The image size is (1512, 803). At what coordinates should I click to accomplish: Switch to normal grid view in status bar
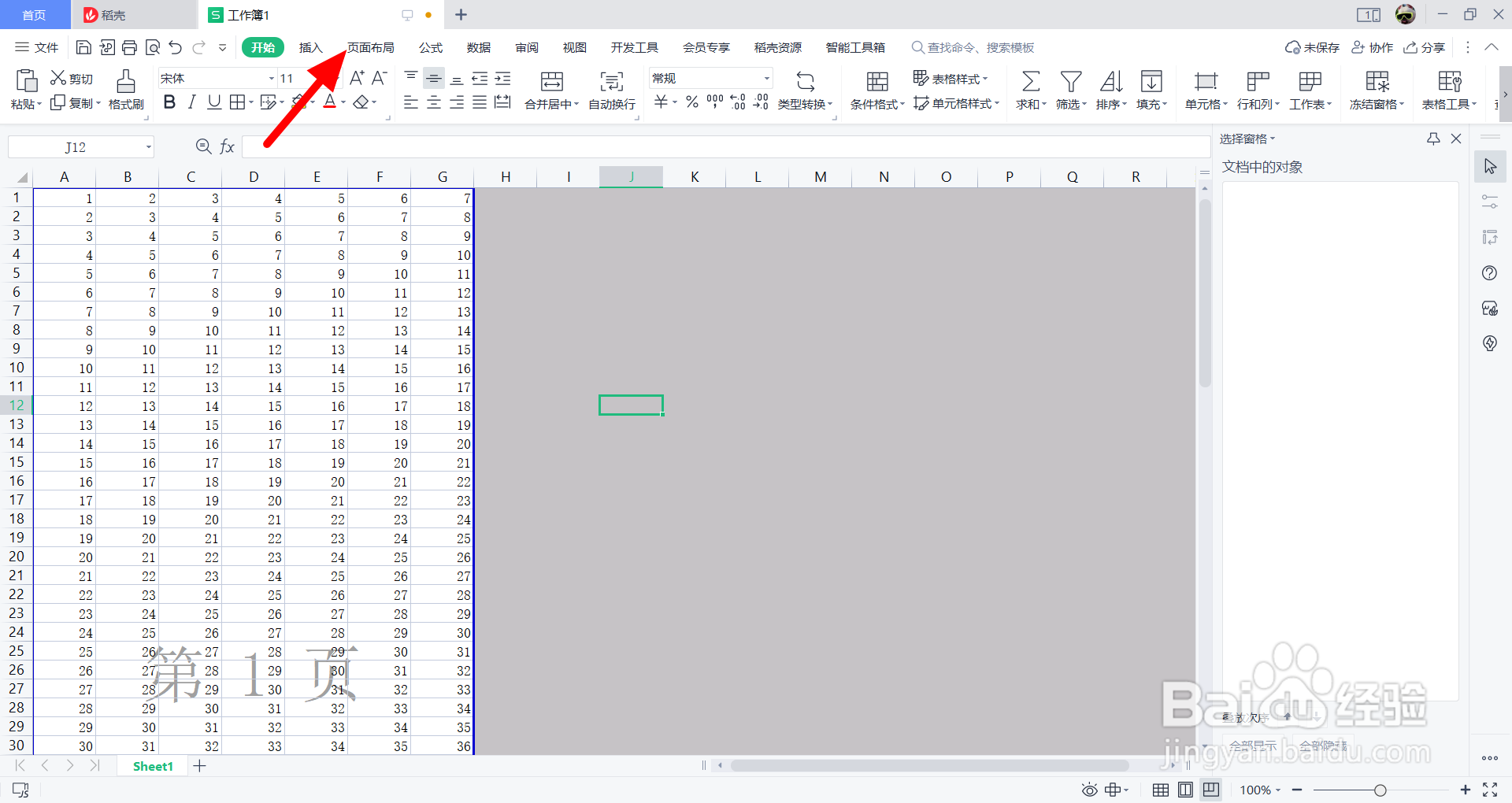[1161, 790]
